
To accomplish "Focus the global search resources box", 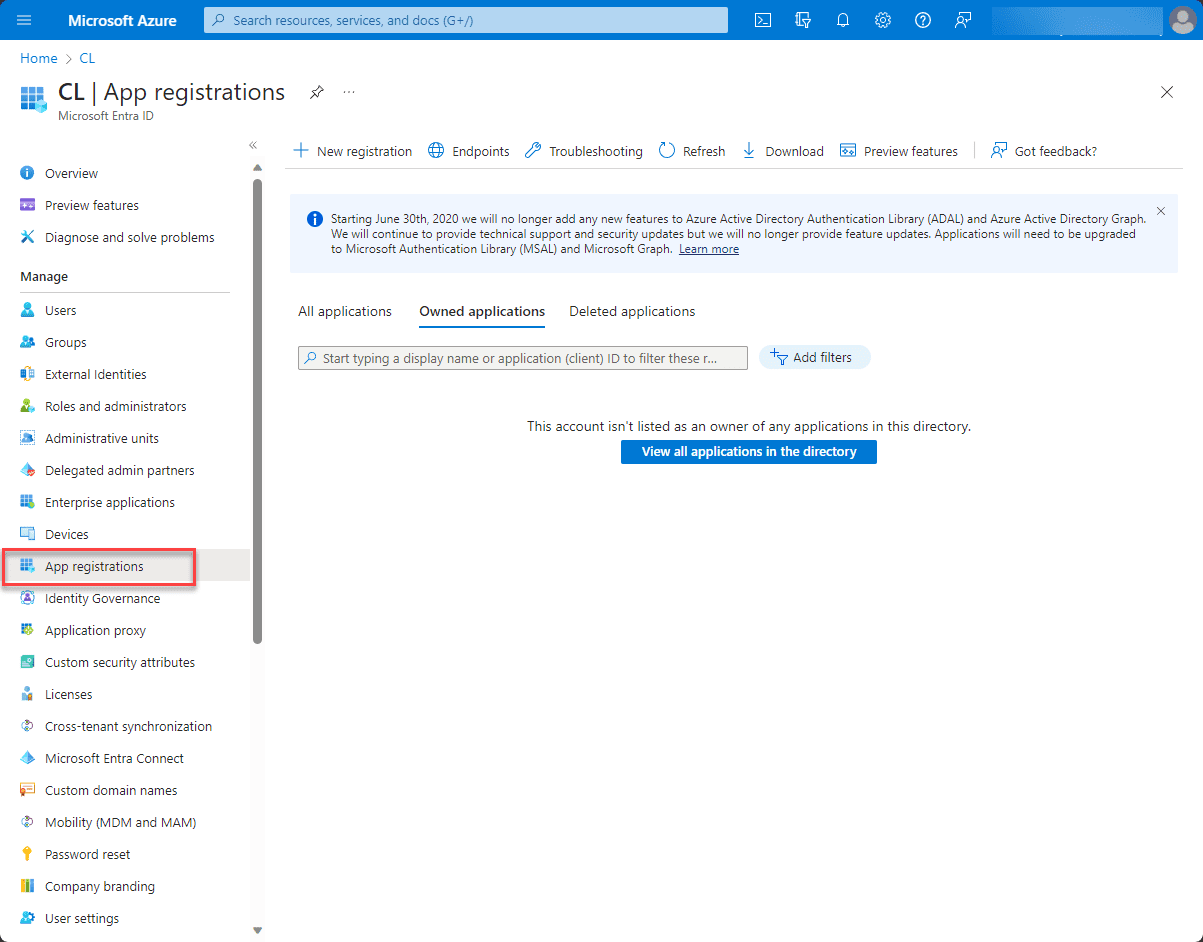I will click(x=466, y=20).
